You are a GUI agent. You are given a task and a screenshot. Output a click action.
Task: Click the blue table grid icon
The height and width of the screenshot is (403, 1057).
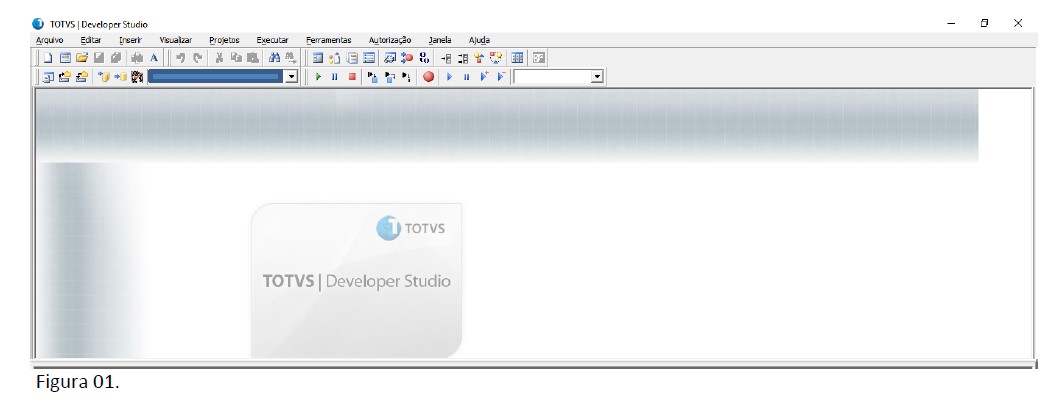point(517,58)
